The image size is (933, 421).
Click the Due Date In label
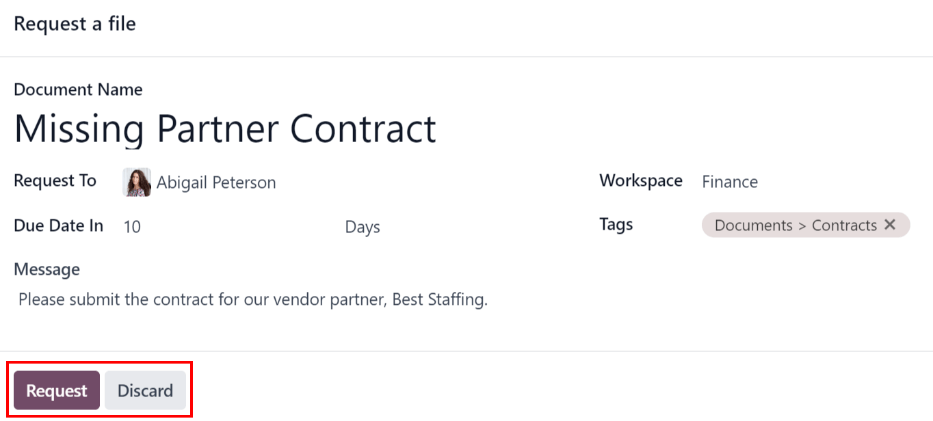click(58, 226)
